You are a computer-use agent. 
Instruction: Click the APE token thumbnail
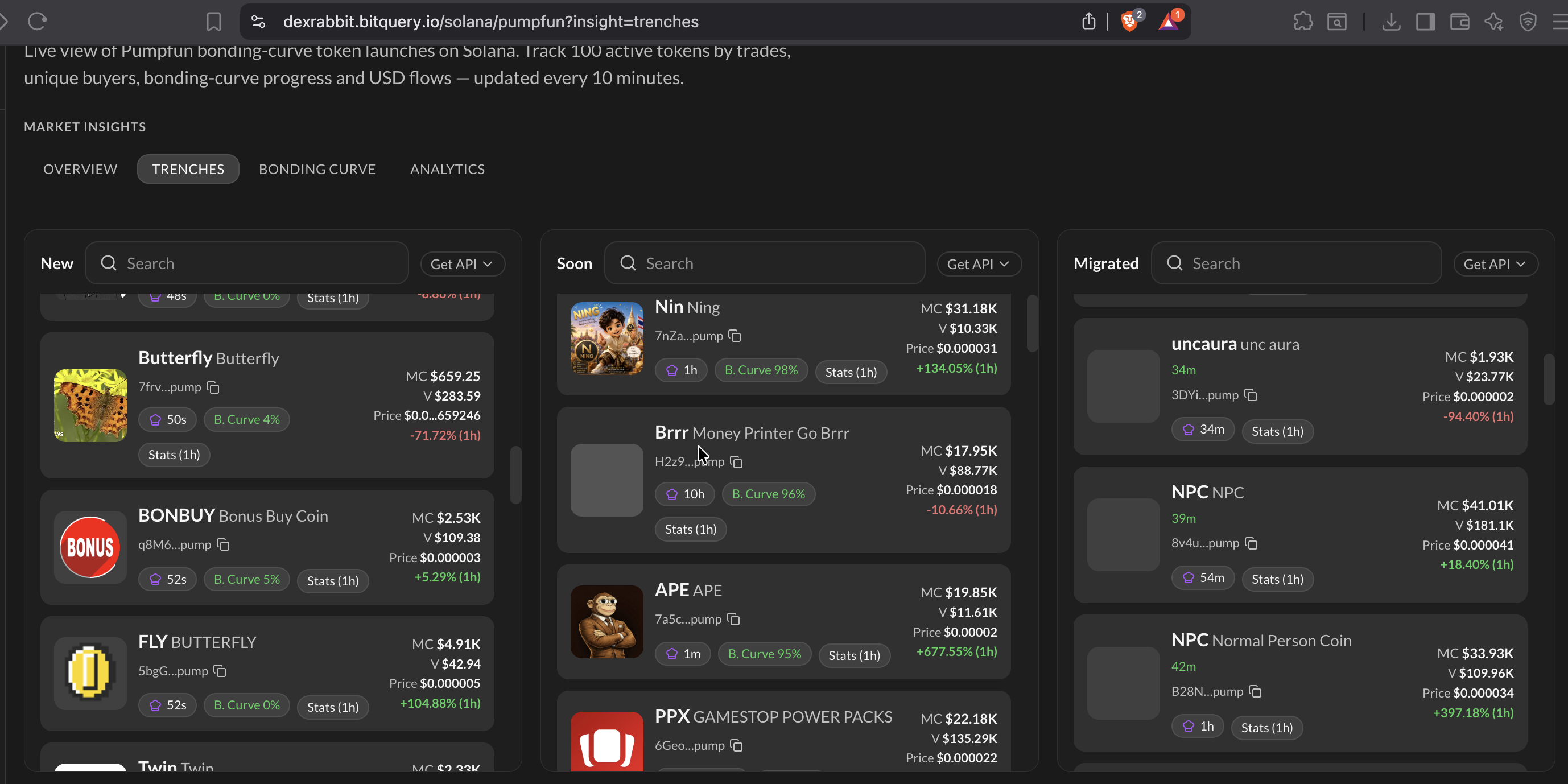click(606, 621)
